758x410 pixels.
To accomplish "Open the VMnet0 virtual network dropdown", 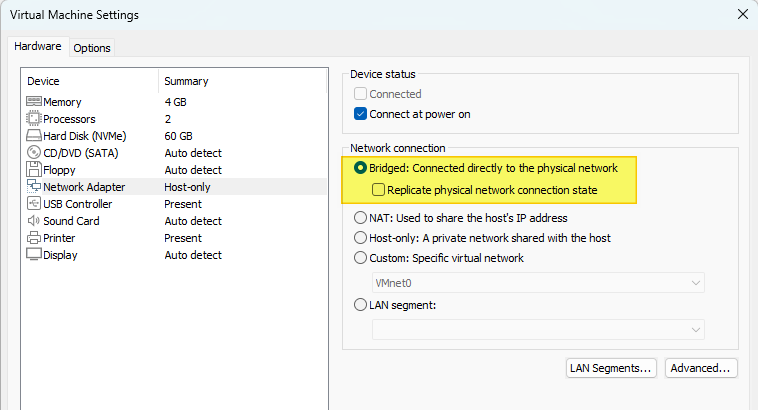I will (538, 283).
